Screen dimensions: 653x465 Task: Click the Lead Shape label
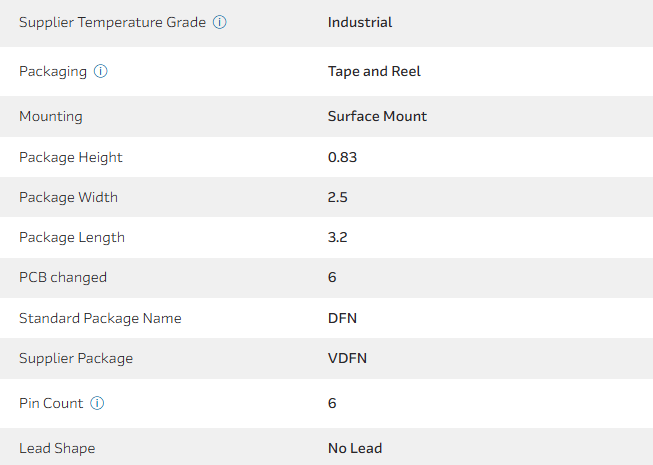click(x=57, y=448)
